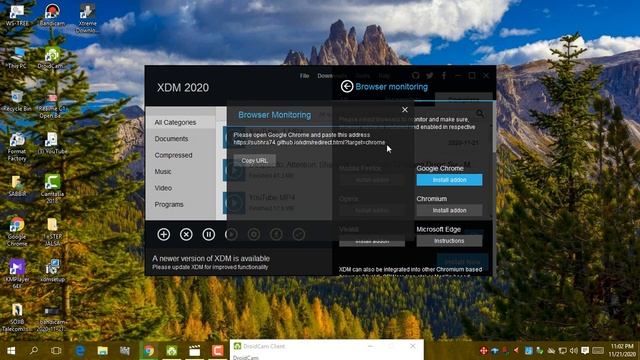
Task: Select Programs category
Action: 181,204
